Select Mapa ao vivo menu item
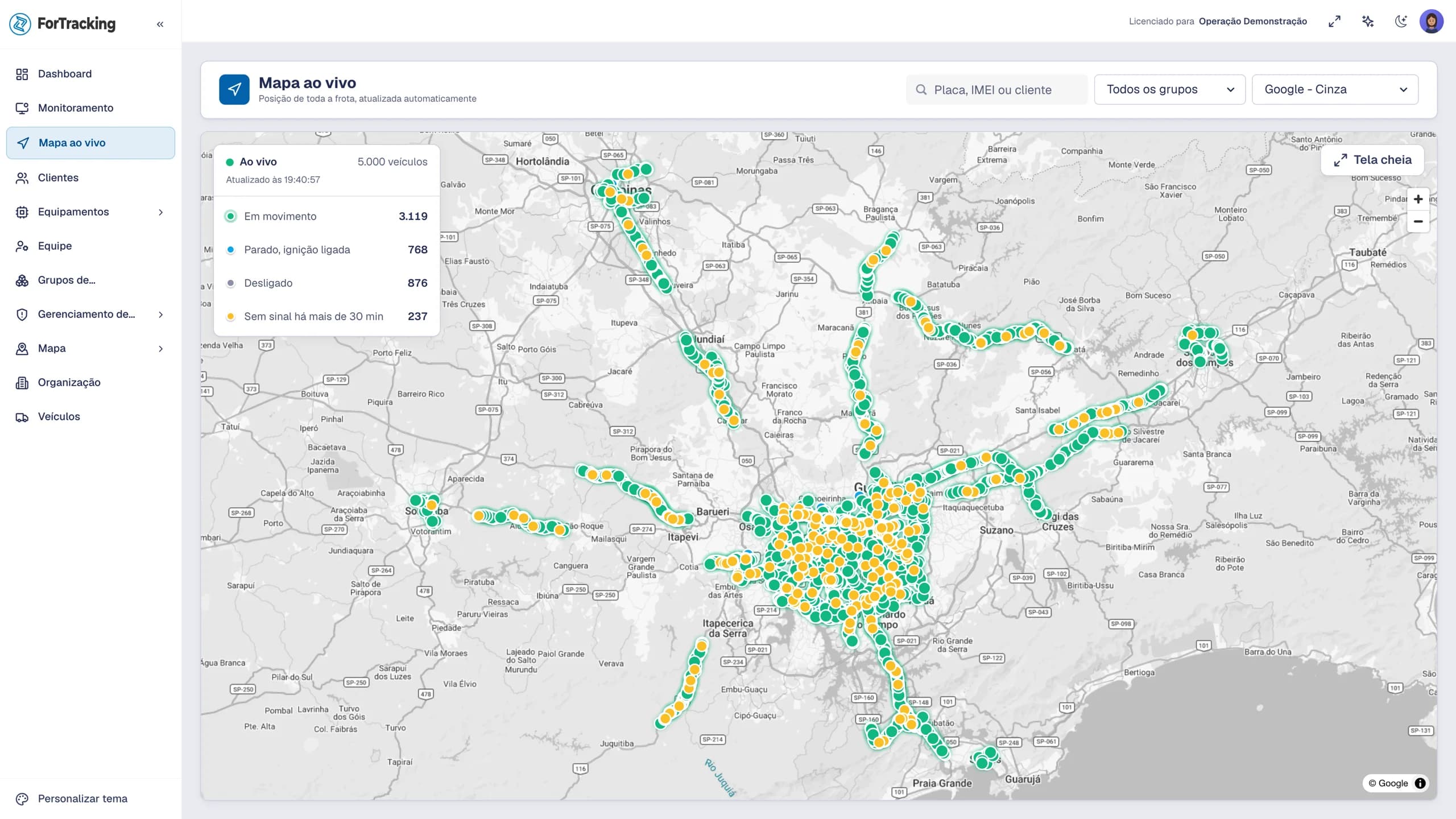This screenshot has height=819, width=1456. [90, 143]
